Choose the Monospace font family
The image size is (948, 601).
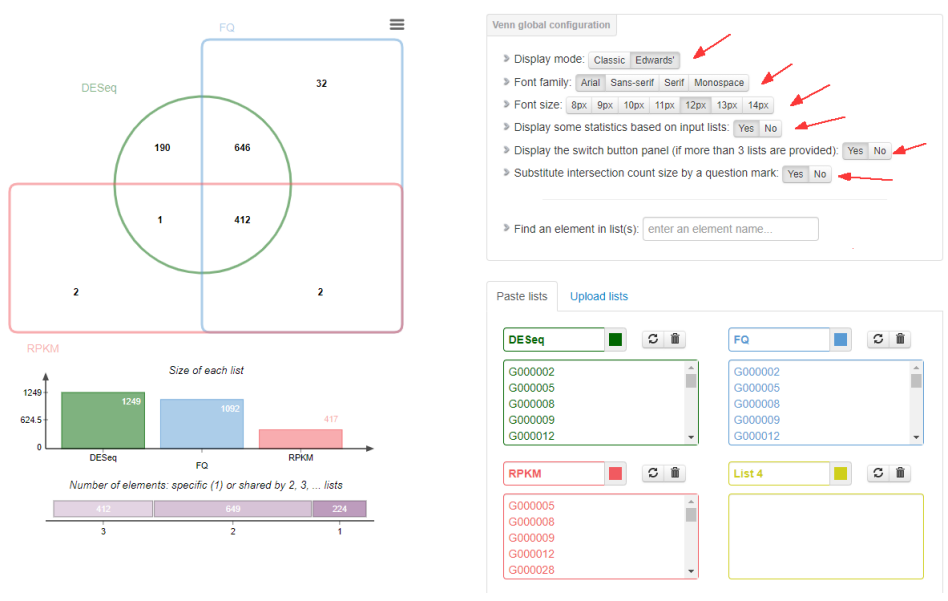718,83
